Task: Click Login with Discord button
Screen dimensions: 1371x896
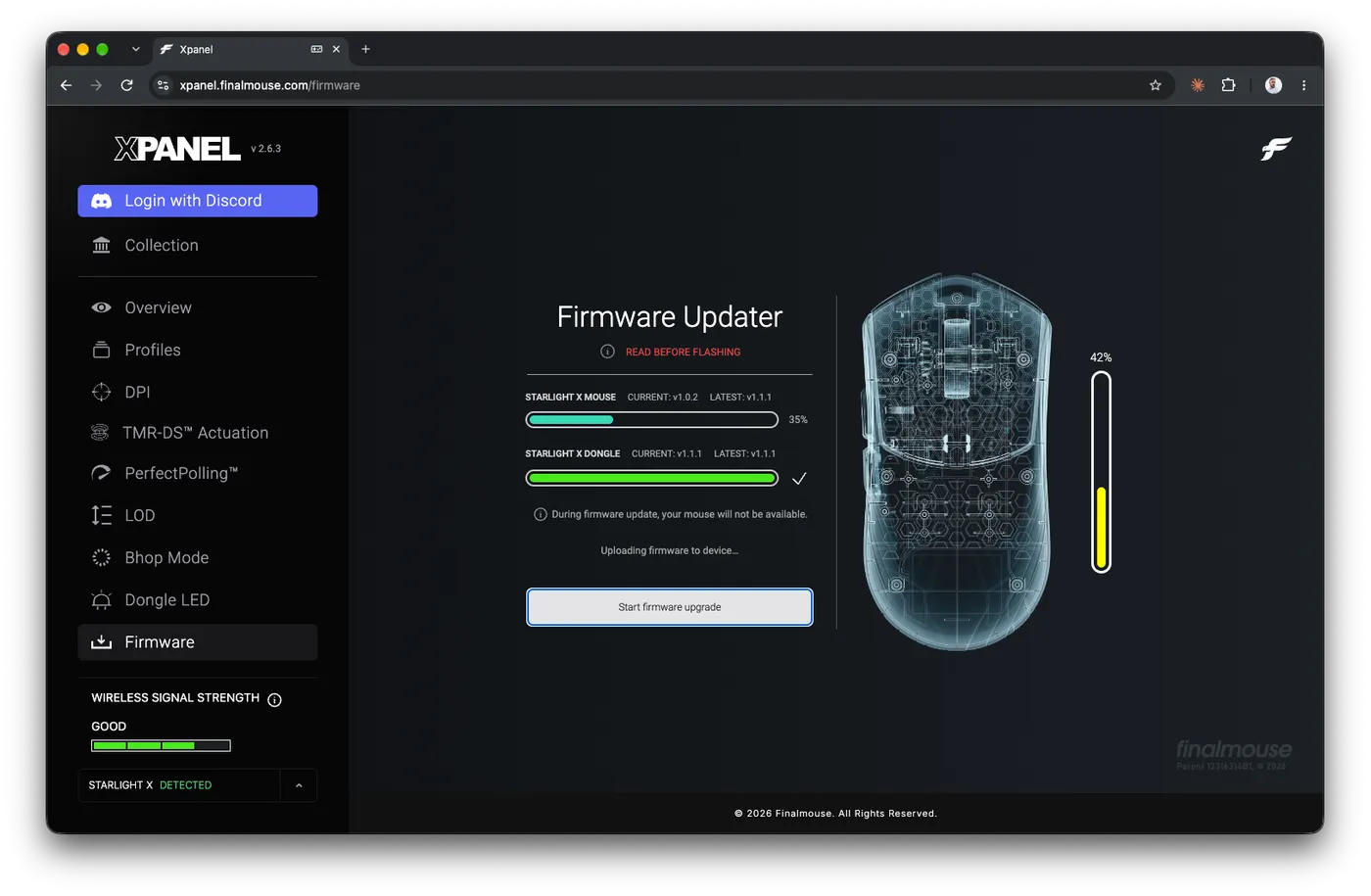Action: tap(198, 201)
